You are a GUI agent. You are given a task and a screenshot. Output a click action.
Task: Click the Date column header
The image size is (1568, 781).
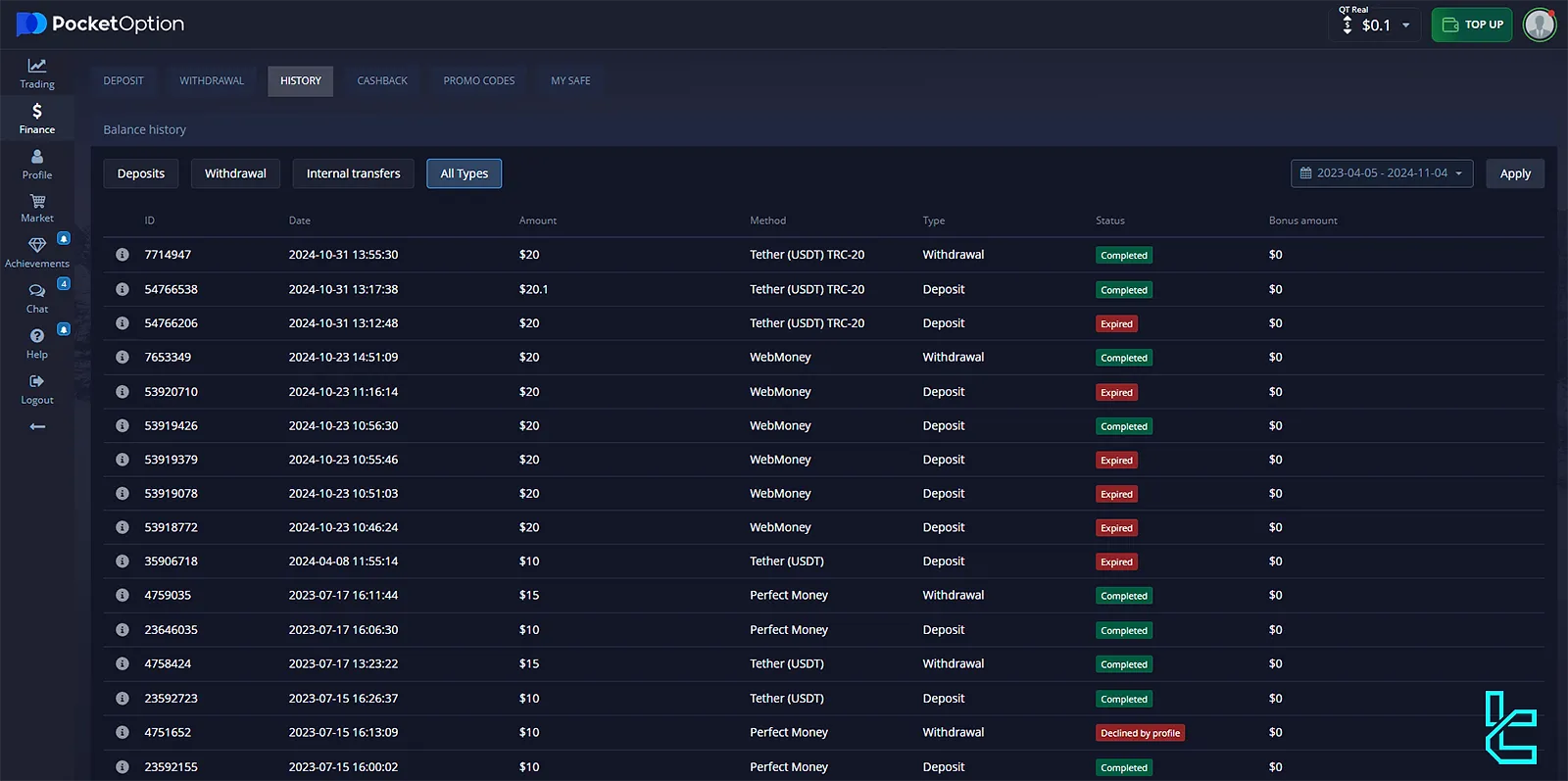click(x=300, y=220)
